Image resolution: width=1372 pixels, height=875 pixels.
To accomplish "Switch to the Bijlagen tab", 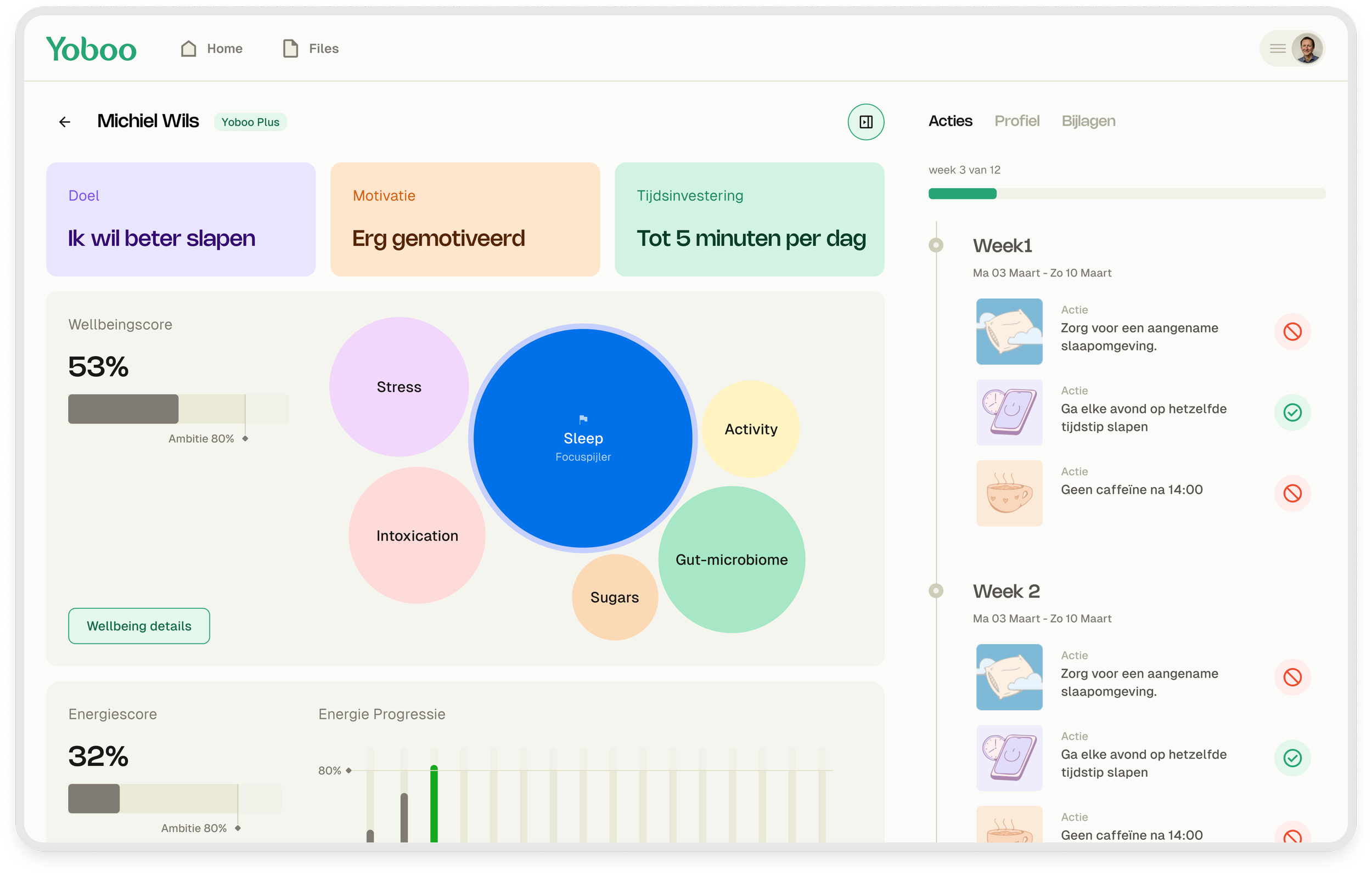I will [1088, 121].
